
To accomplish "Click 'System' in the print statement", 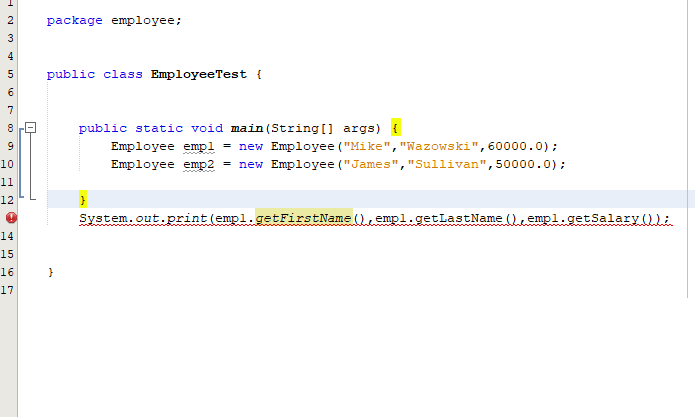I will point(103,218).
